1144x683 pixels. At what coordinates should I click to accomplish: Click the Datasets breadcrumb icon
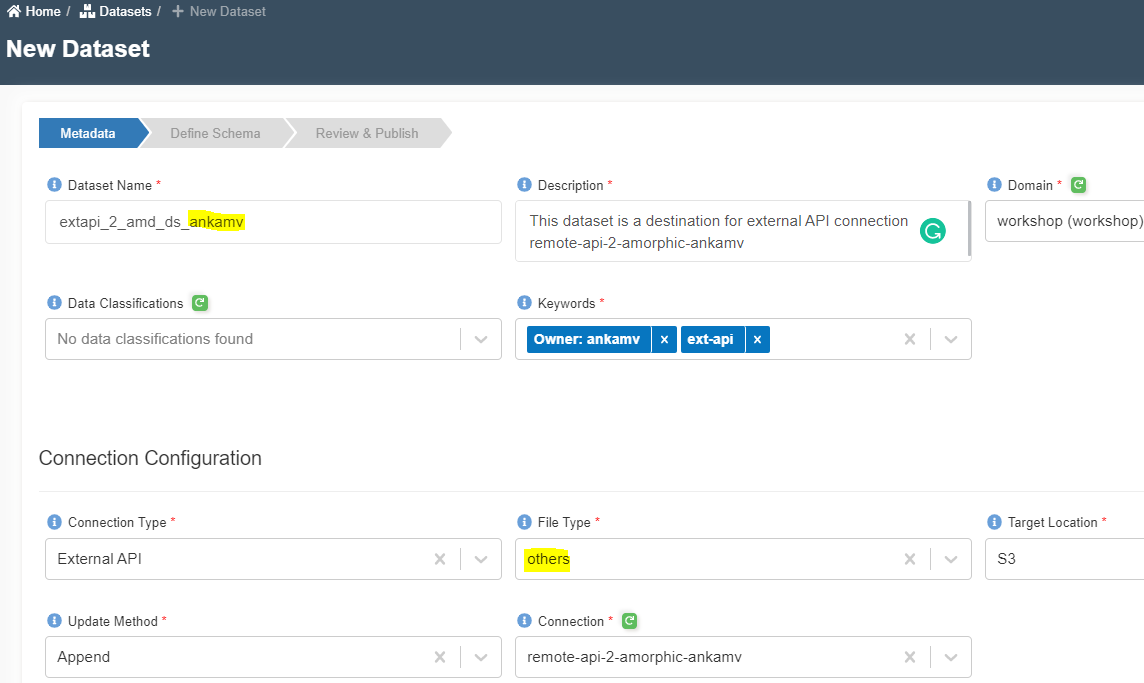(x=87, y=11)
